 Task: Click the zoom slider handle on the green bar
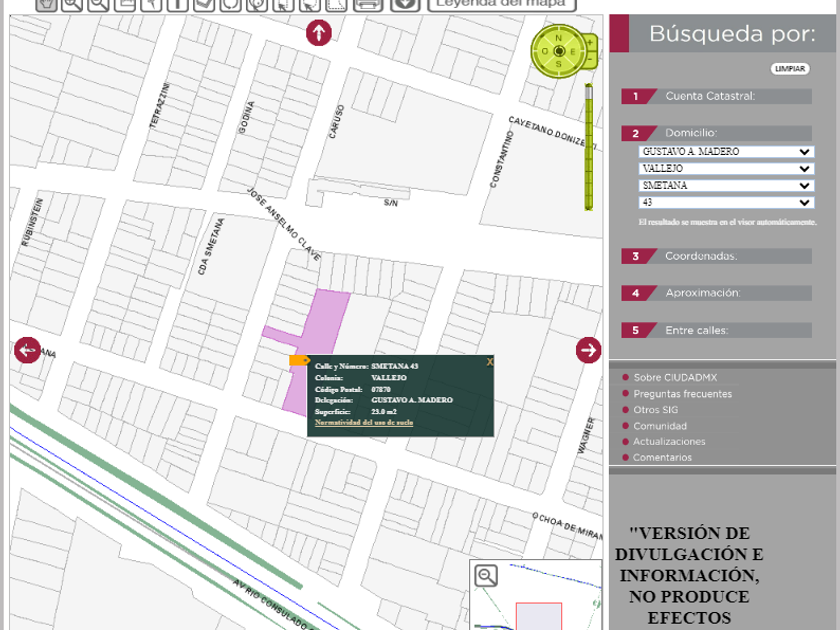[x=589, y=92]
